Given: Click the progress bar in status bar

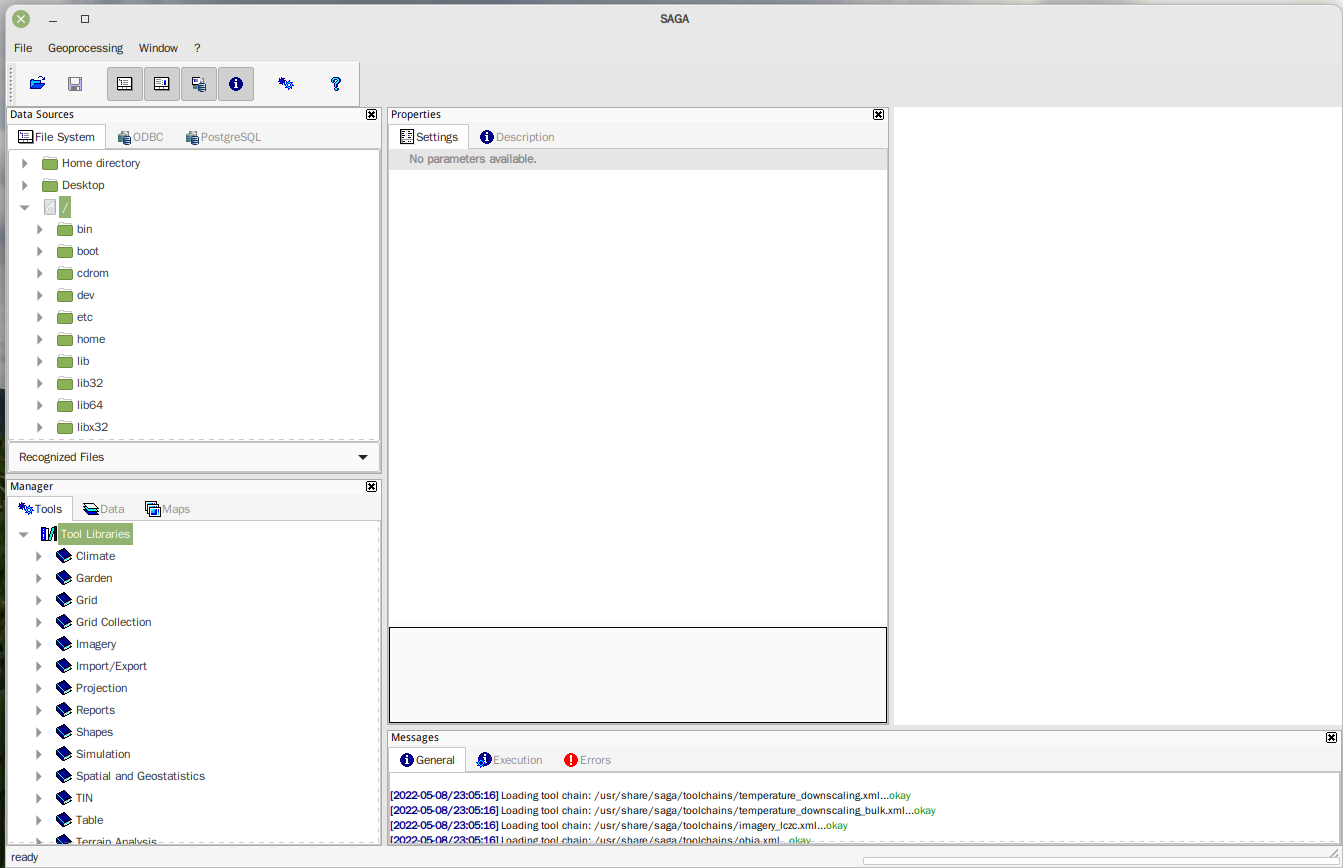Looking at the screenshot, I should coord(1100,859).
